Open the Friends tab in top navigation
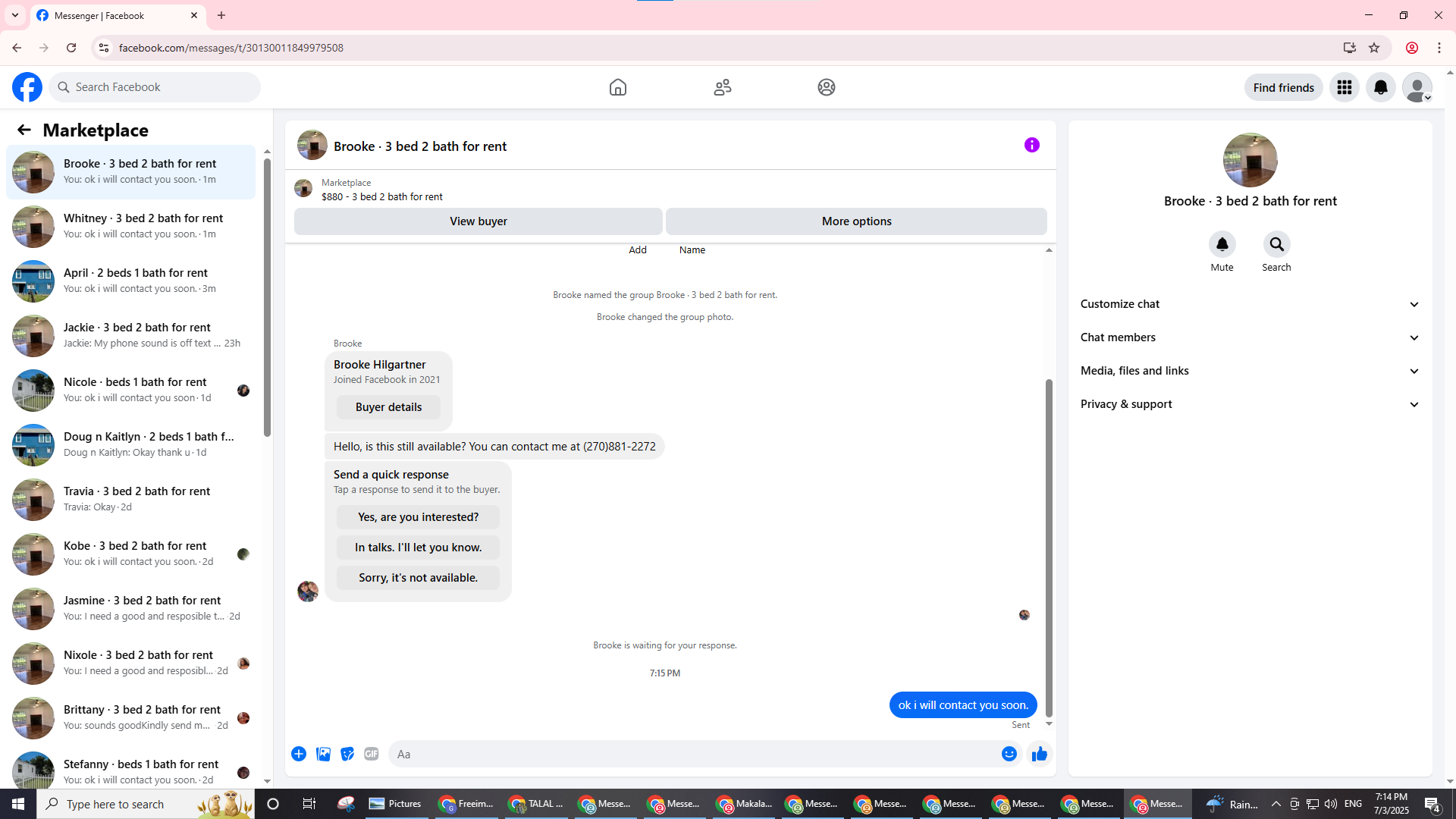Viewport: 1456px width, 819px height. pos(722,87)
